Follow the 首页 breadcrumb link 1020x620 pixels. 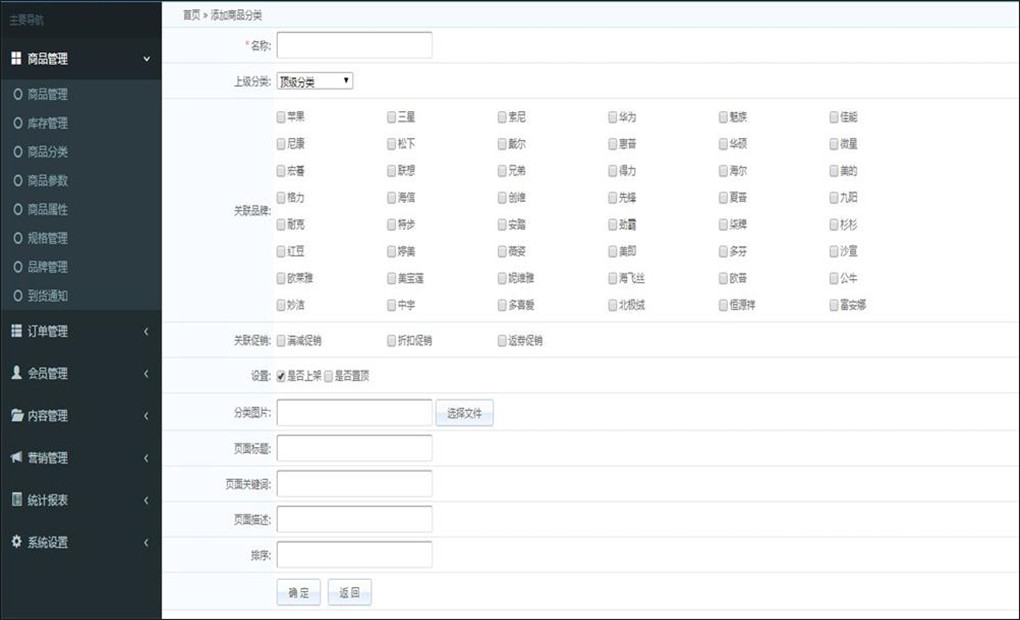pos(191,15)
